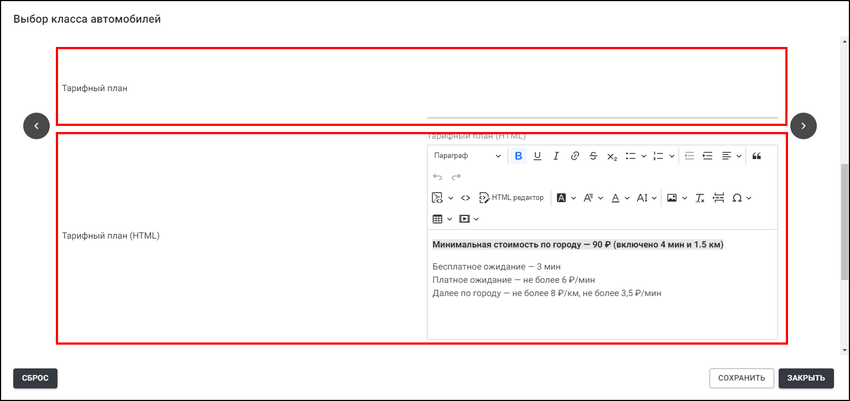Open the font color picker
Screen dimensions: 850x401
click(620, 198)
